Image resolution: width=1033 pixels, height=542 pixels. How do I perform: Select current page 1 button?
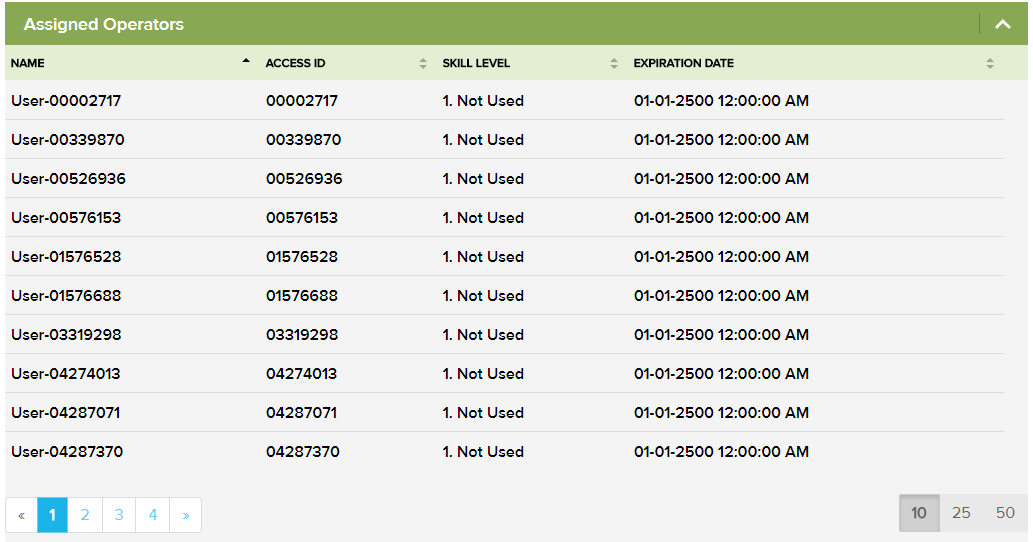[52, 515]
